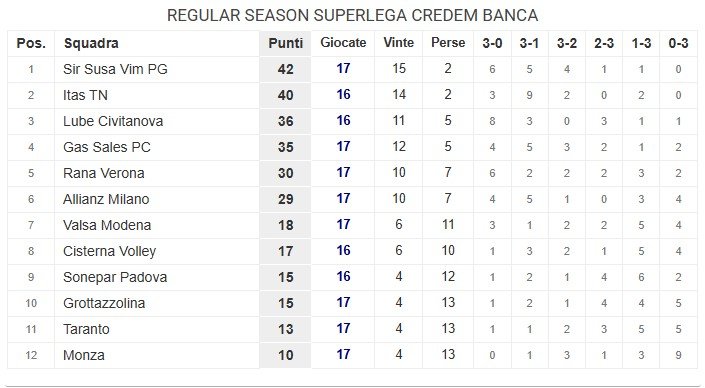
Task: Select the Squadra column header
Action: 91,43
